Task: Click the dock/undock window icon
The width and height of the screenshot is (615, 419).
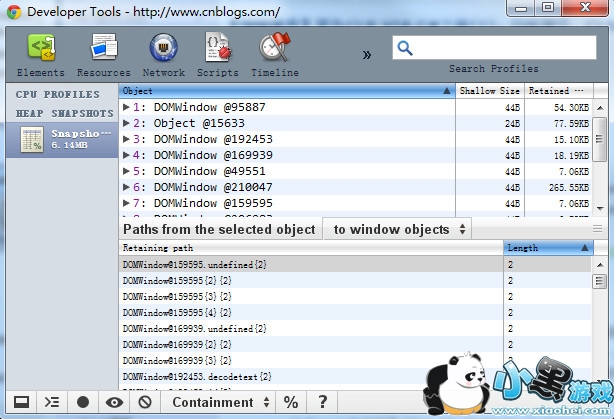Action: 19,402
